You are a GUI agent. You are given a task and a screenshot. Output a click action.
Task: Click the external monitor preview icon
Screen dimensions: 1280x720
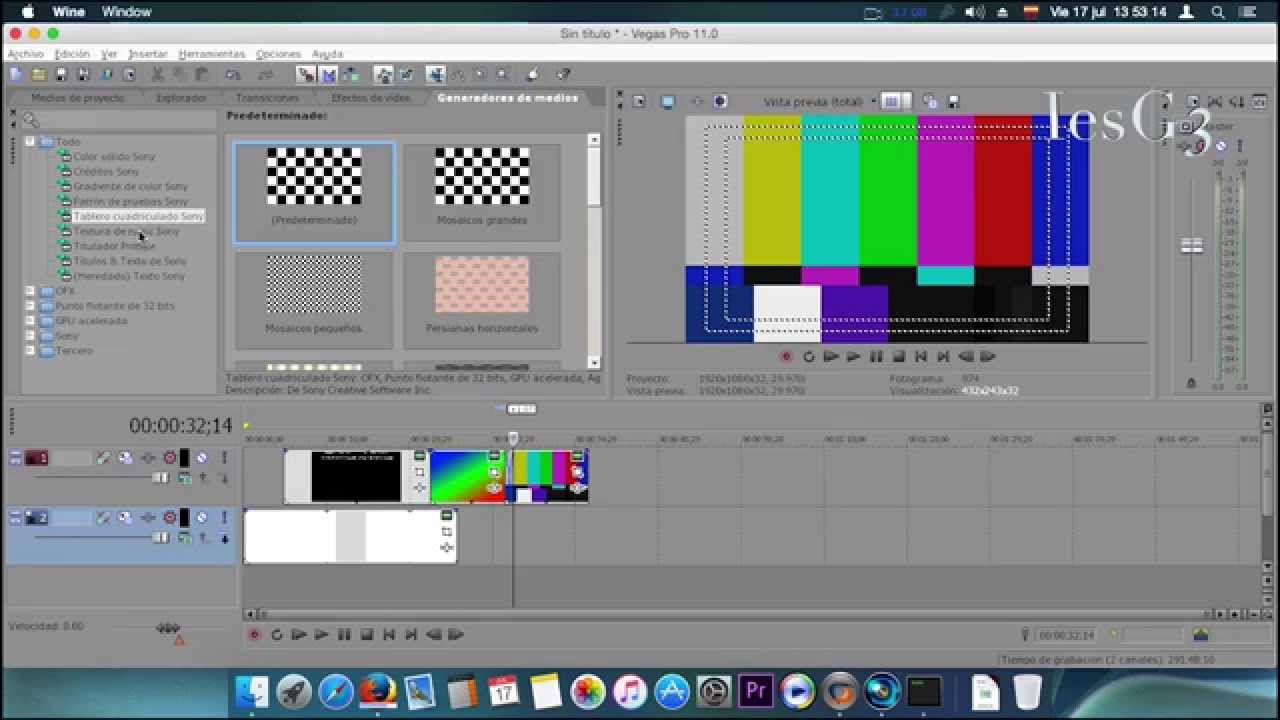667,101
